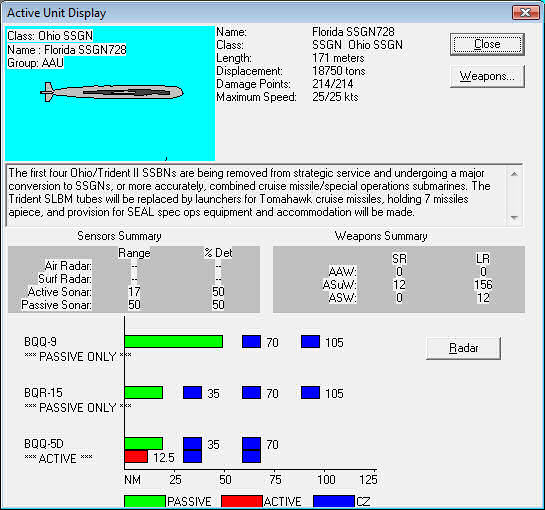Click the BQR-15 blue CZ marker at 35
Image resolution: width=545 pixels, height=510 pixels.
pyautogui.click(x=193, y=392)
